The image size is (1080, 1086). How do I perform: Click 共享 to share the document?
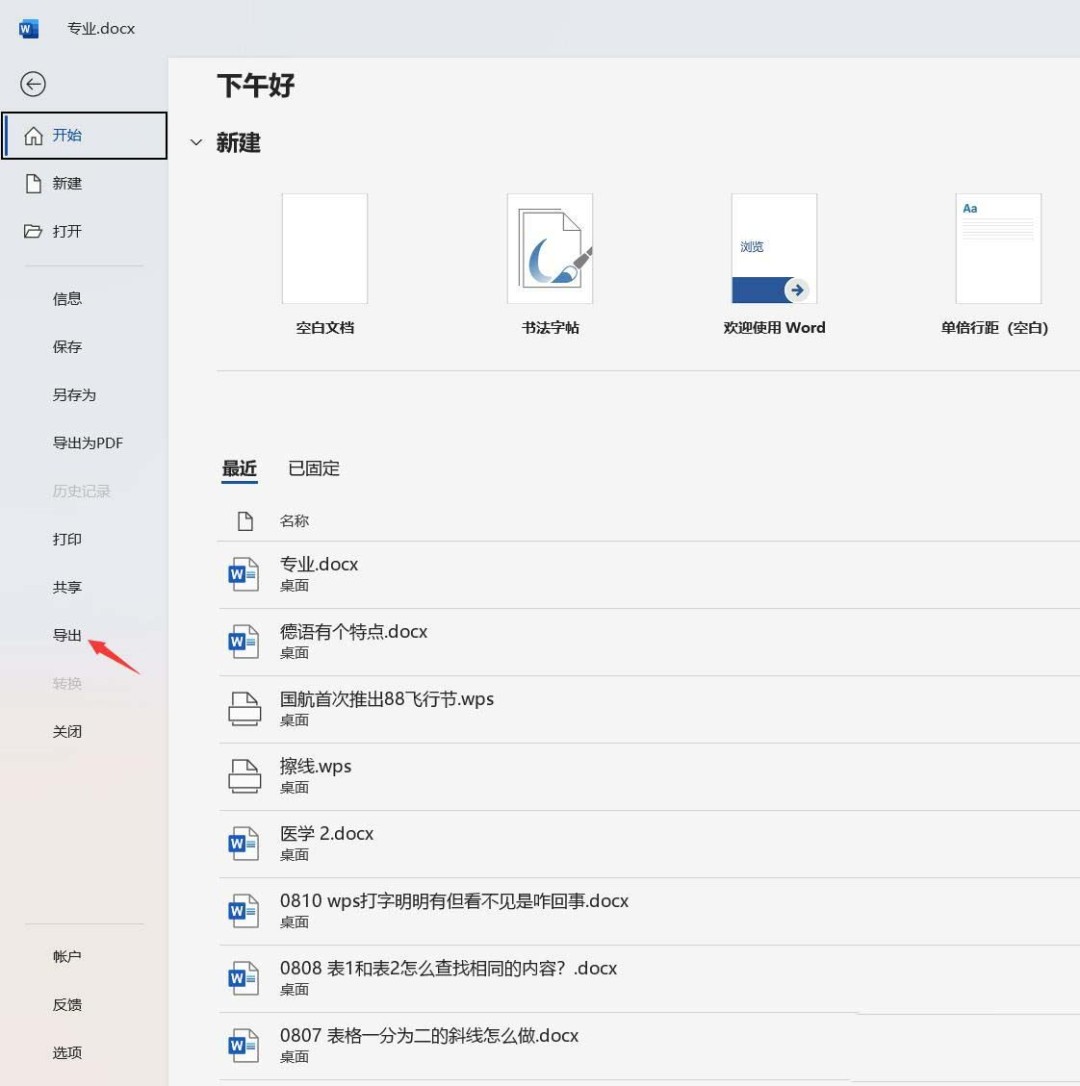pos(67,587)
